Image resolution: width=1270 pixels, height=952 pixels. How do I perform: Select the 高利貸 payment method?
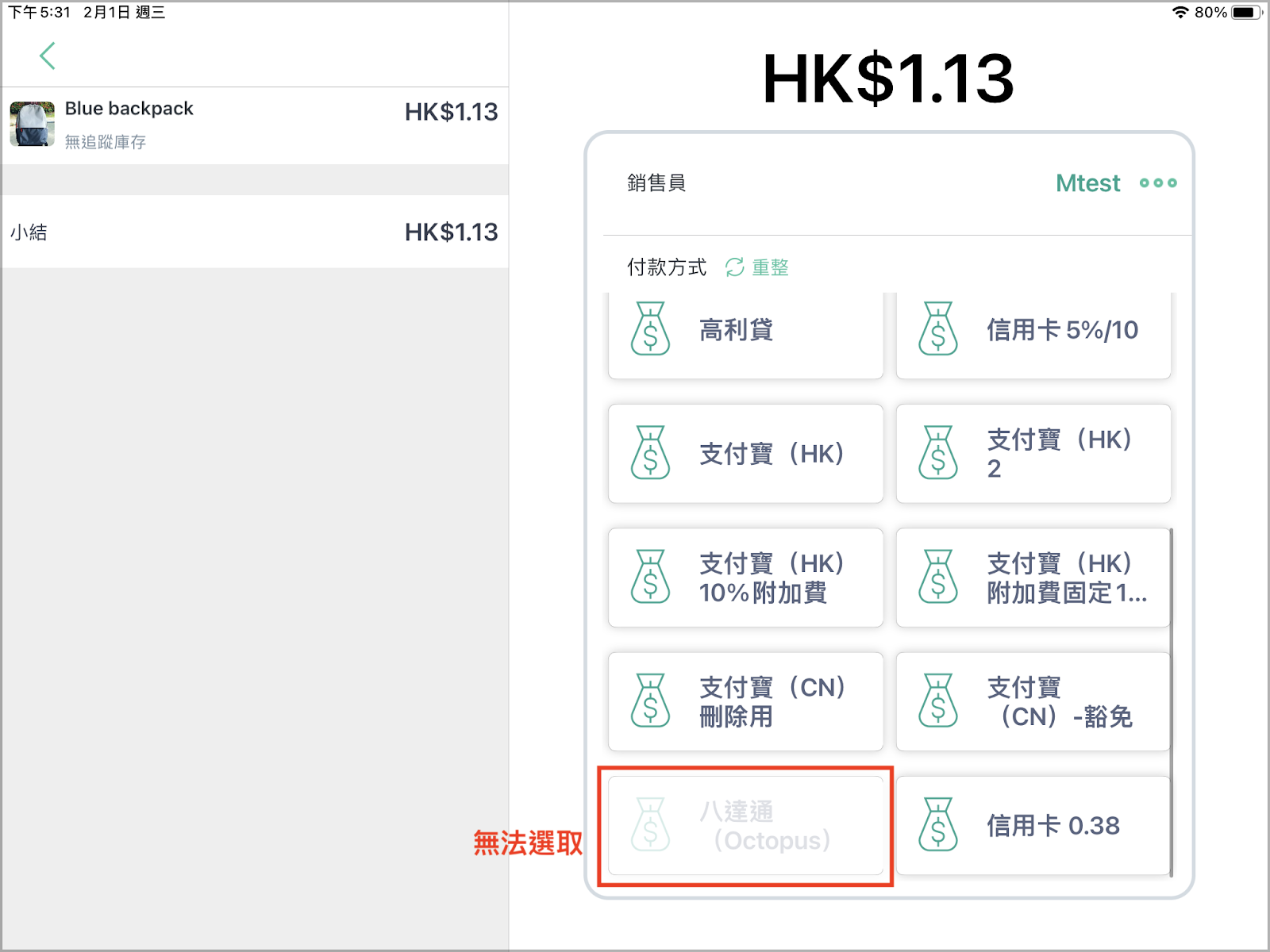(745, 335)
